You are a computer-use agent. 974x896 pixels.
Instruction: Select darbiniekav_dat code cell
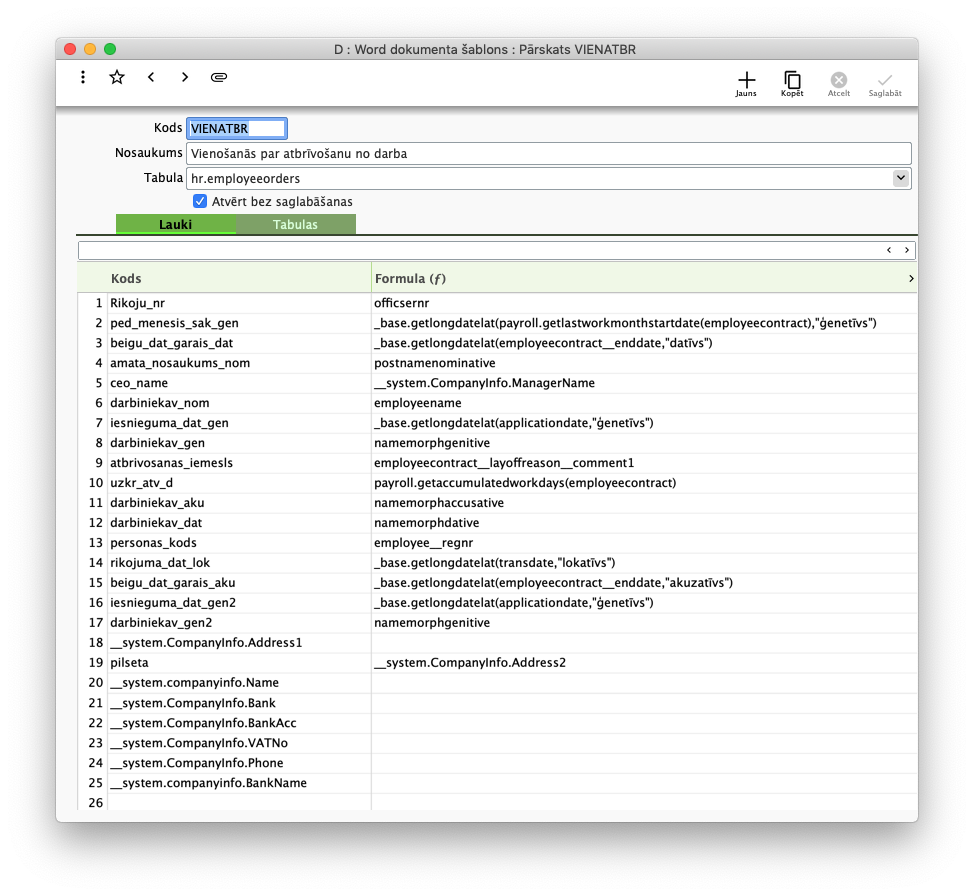point(239,523)
